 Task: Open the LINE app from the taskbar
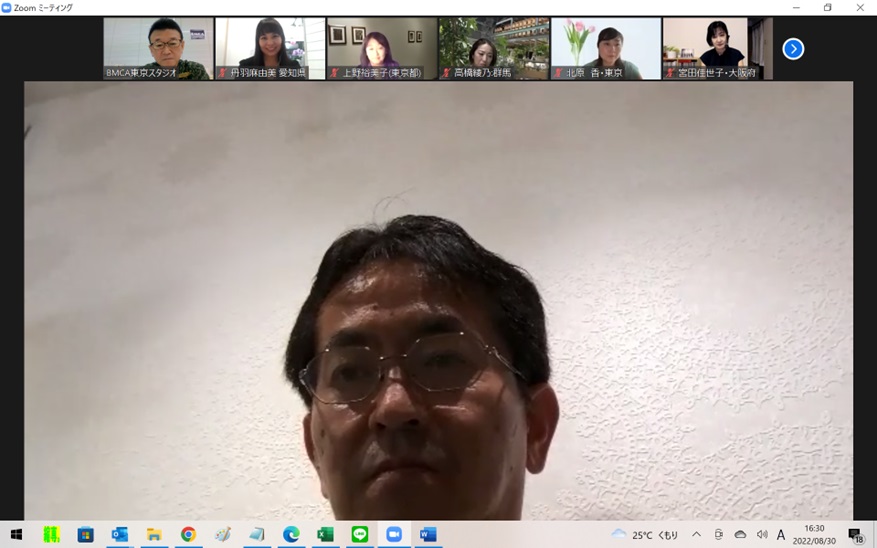[x=360, y=535]
